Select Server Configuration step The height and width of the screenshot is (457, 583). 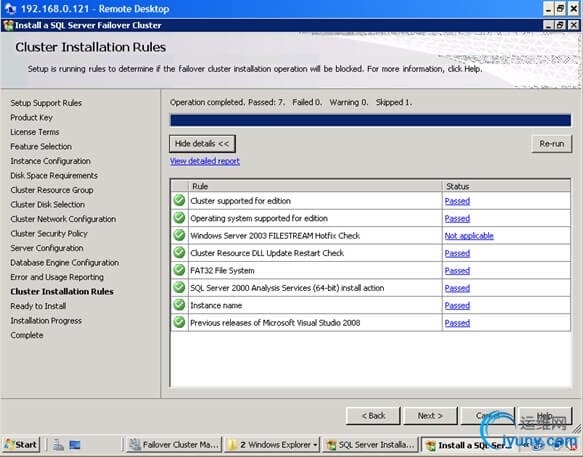(47, 248)
